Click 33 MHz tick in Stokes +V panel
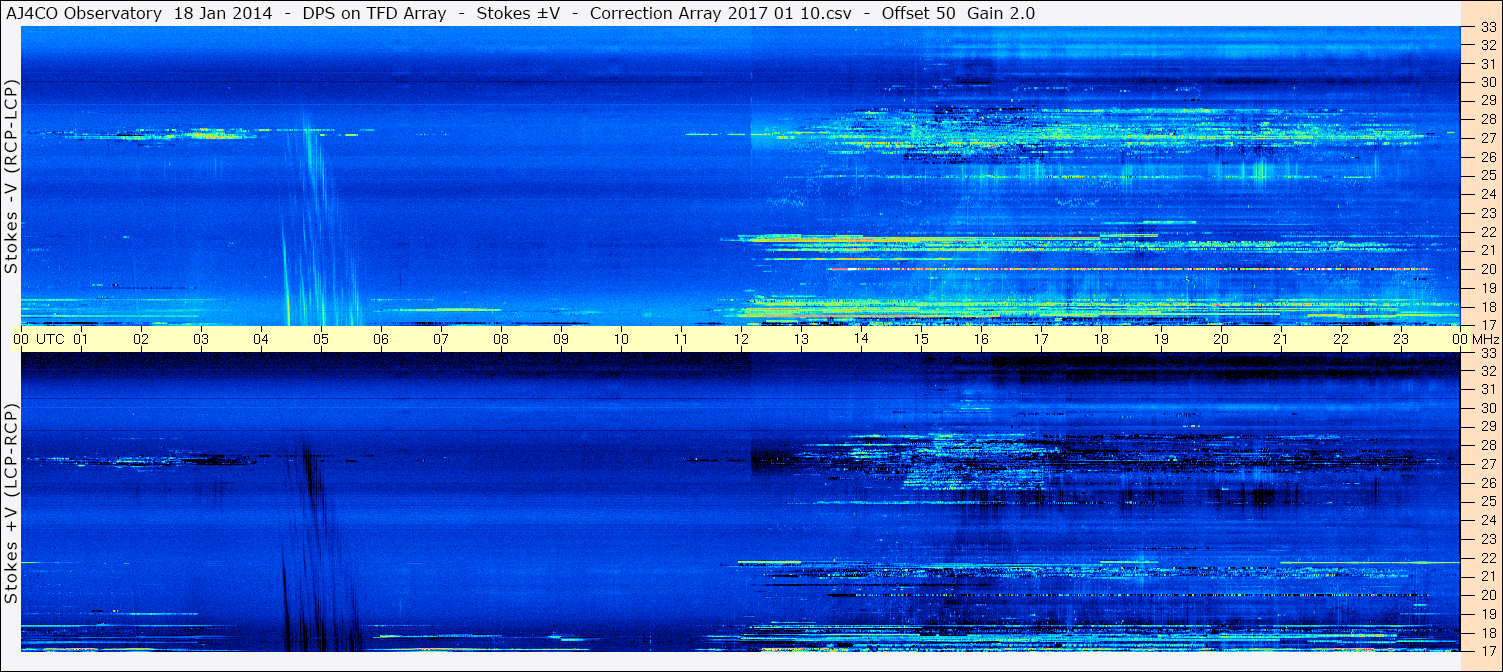1503x672 pixels. tap(1488, 352)
